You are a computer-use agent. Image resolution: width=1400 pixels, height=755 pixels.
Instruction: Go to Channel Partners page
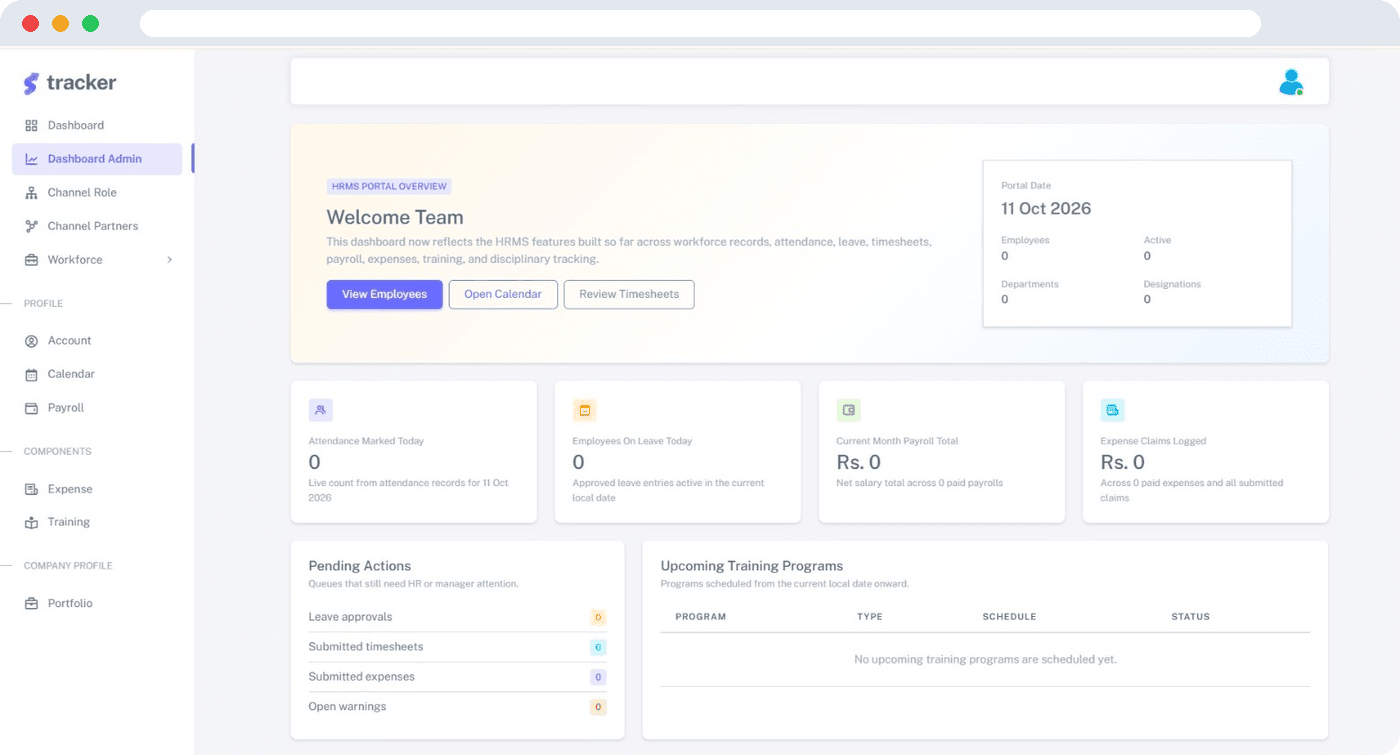point(97,226)
